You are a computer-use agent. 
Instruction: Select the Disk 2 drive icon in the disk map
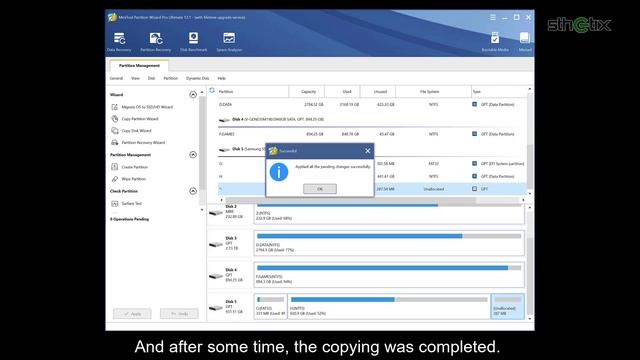pyautogui.click(x=216, y=213)
